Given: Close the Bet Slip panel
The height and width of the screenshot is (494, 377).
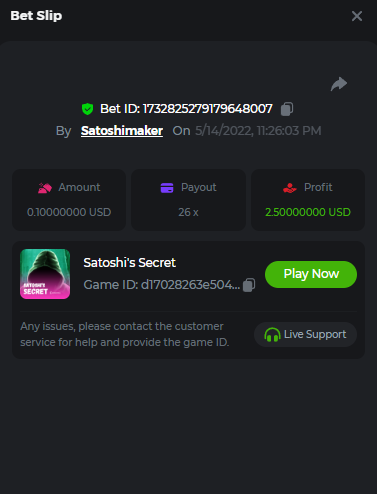Looking at the screenshot, I should (357, 16).
